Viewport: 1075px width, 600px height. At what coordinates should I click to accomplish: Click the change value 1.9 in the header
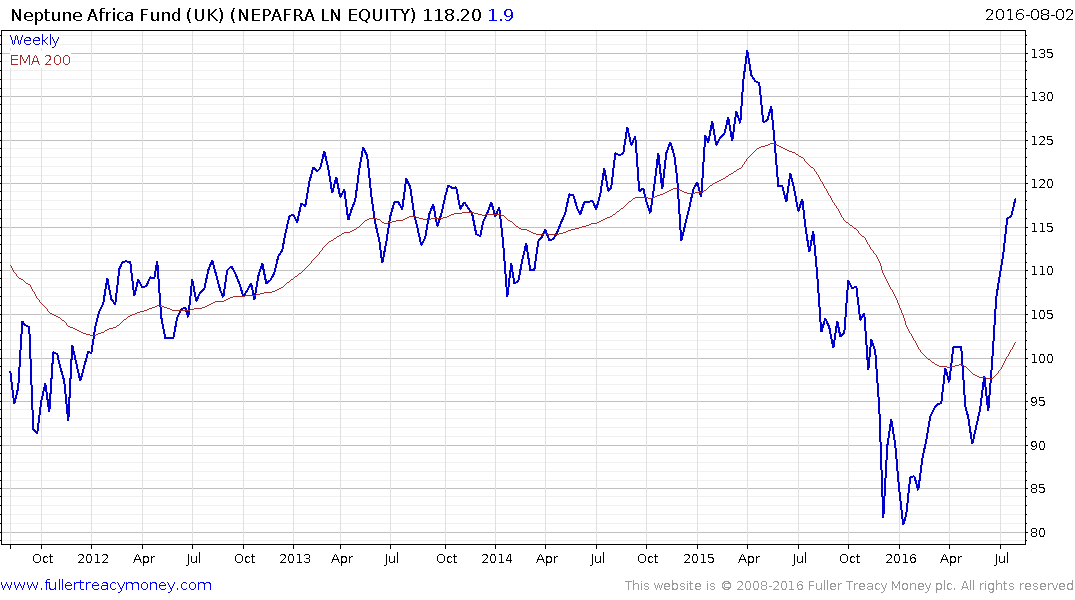tap(500, 15)
